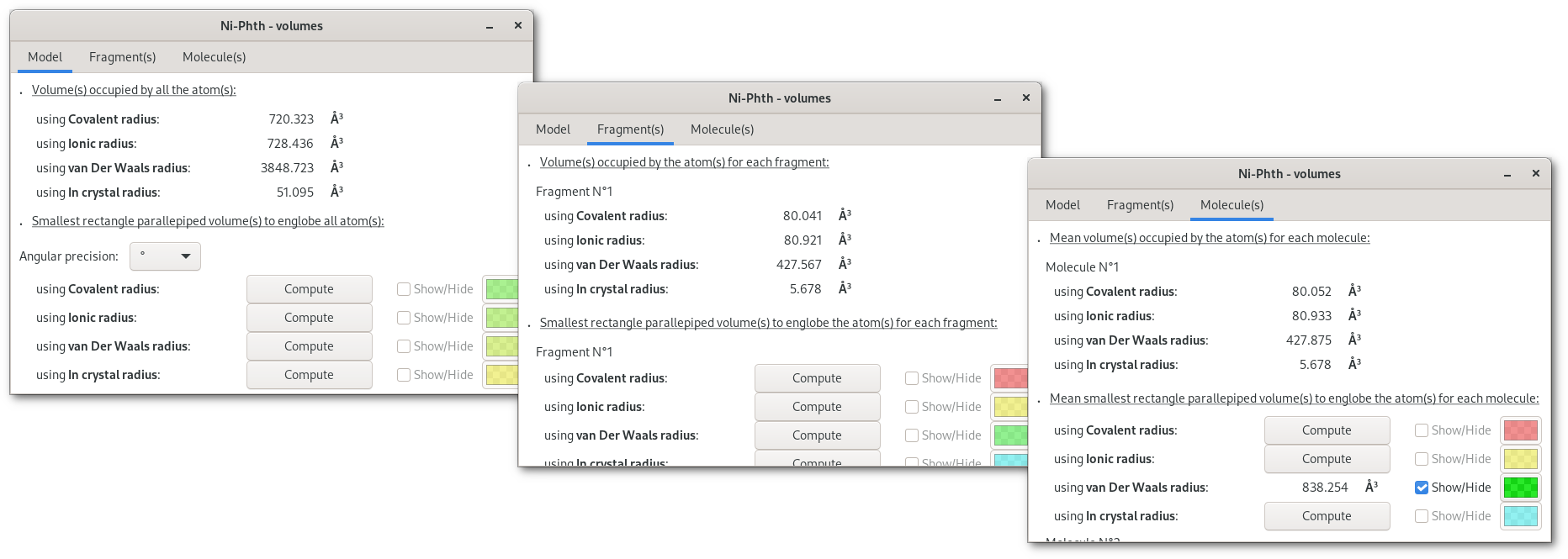Open red Covalent radius swatch in molecule window
The width and height of the screenshot is (1568, 559).
(x=1520, y=430)
